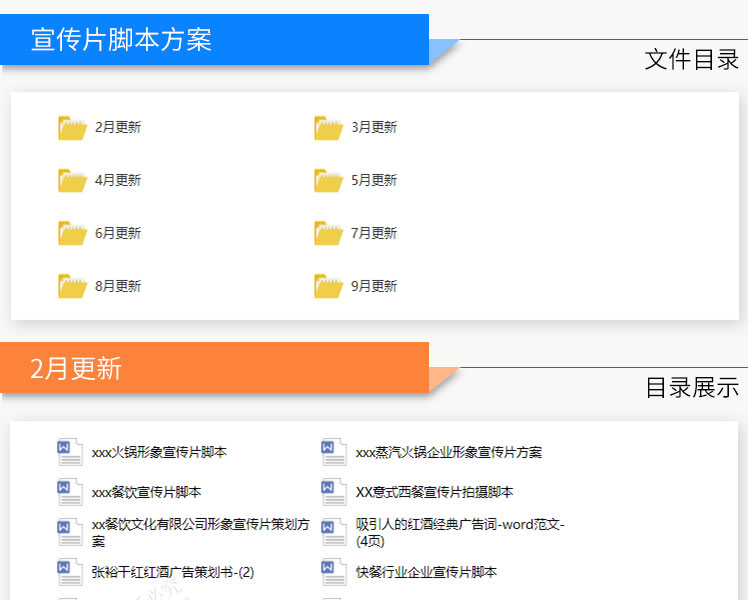Open the 3月更新 folder icon
The image size is (748, 600).
click(328, 128)
